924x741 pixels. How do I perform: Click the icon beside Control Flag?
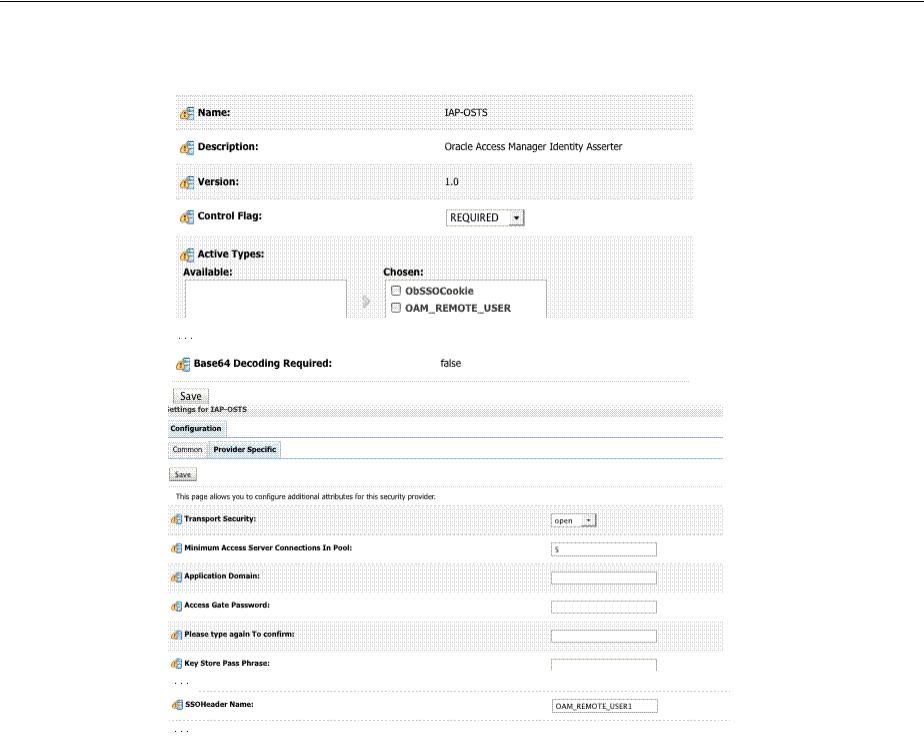coord(186,216)
